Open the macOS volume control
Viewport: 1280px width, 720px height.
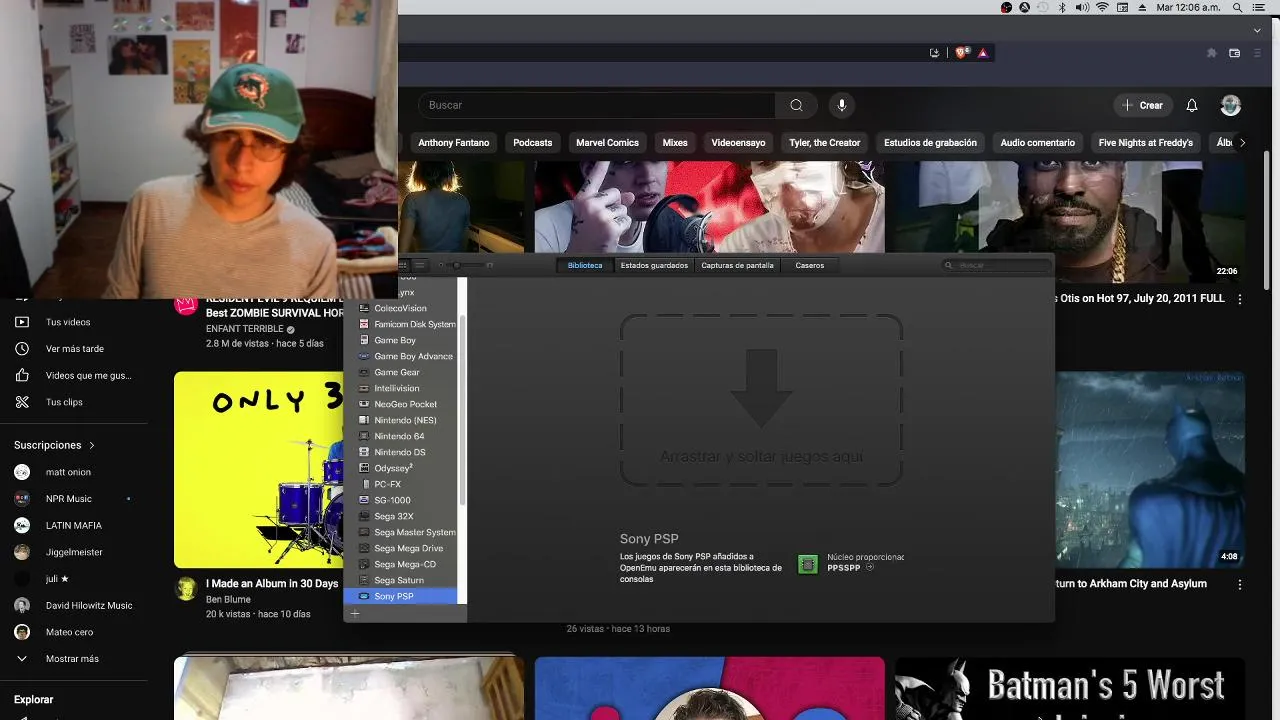pos(1082,7)
